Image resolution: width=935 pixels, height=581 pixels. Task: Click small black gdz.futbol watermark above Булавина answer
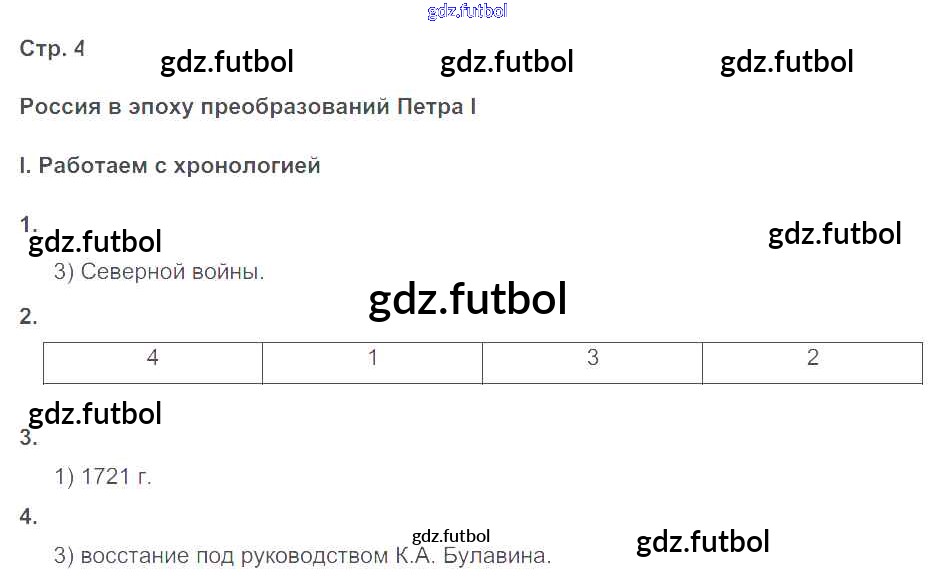pos(451,536)
